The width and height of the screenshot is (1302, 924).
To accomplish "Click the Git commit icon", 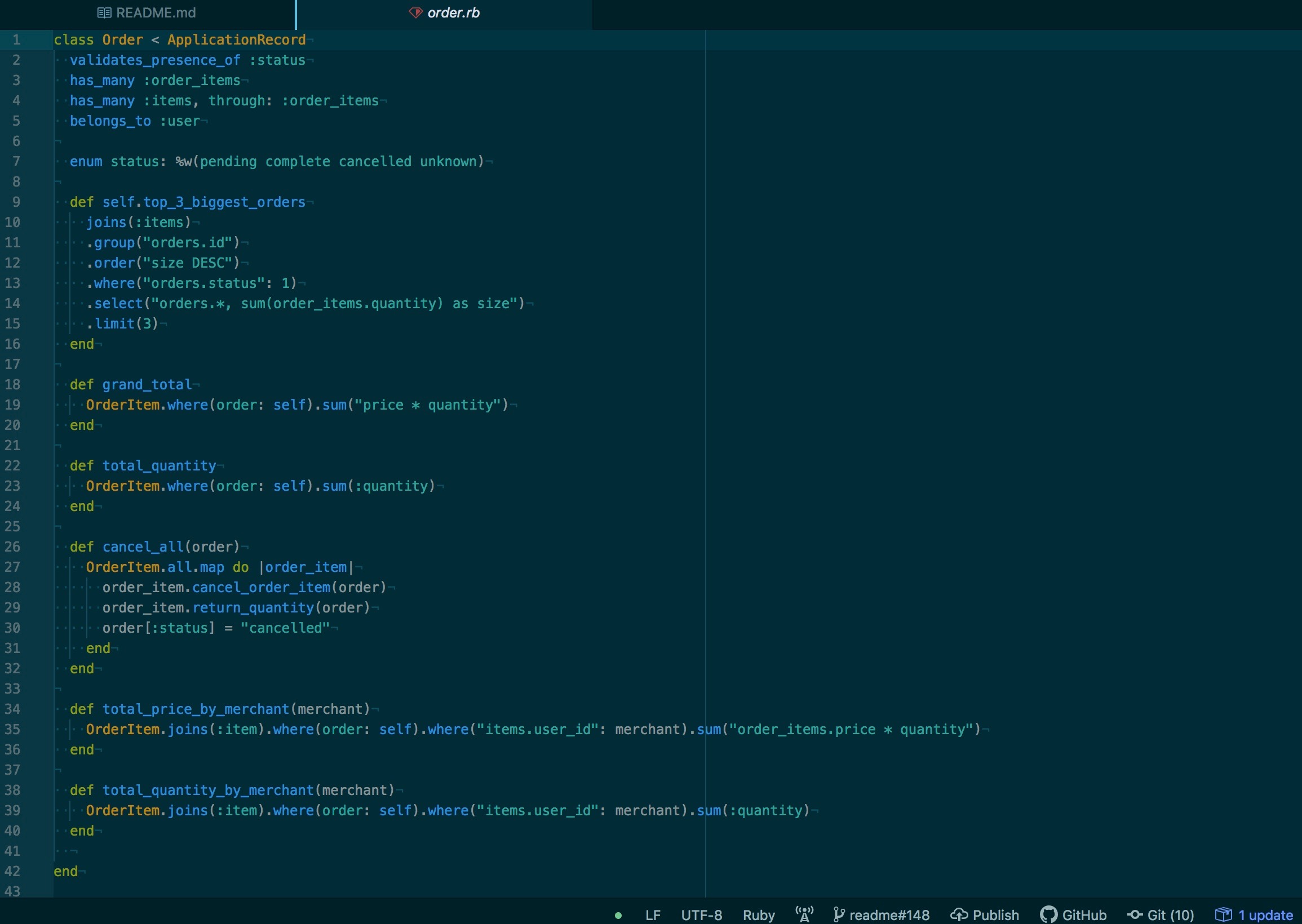I will (x=1135, y=914).
